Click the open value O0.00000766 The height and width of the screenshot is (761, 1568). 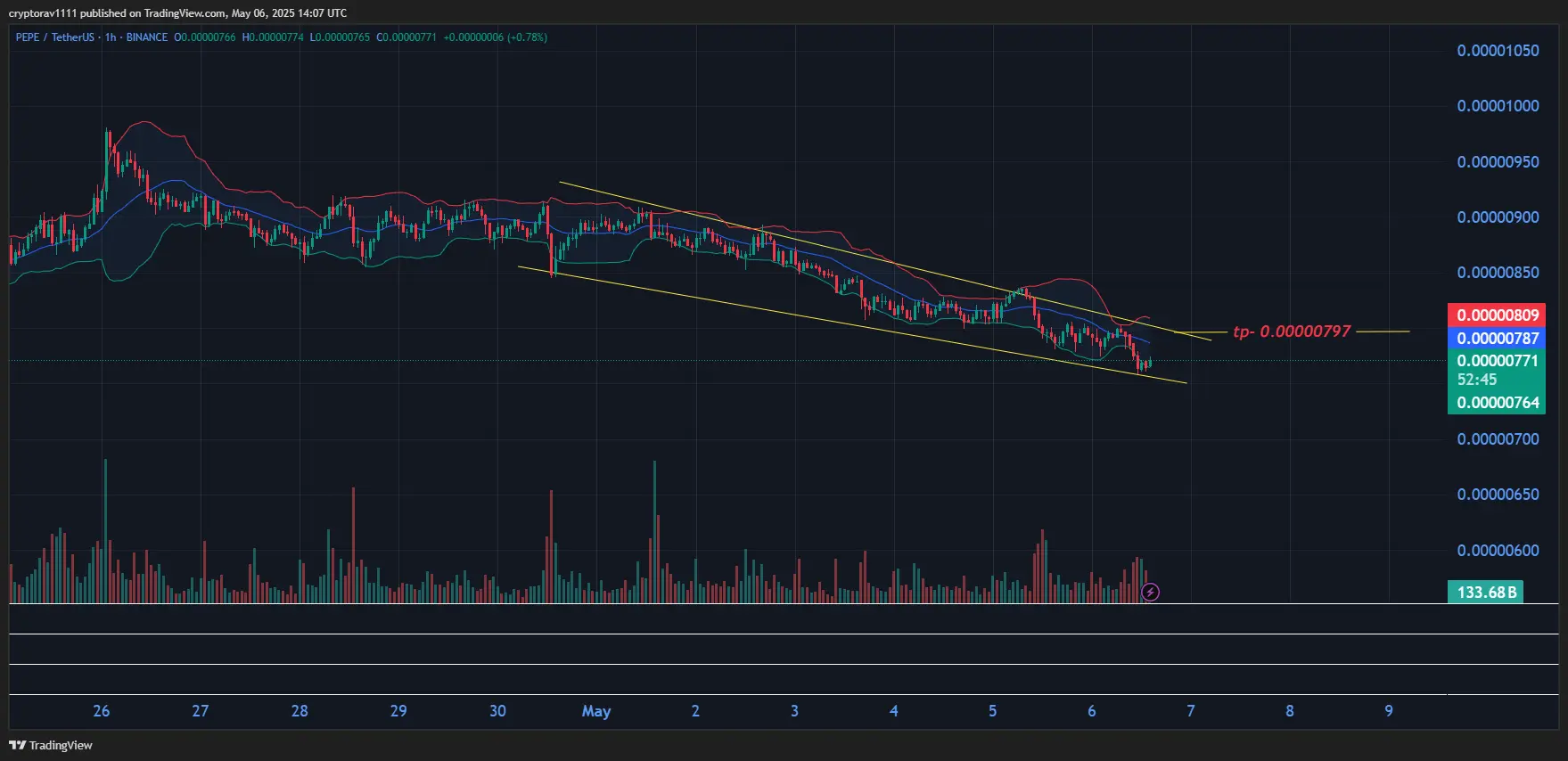205,37
